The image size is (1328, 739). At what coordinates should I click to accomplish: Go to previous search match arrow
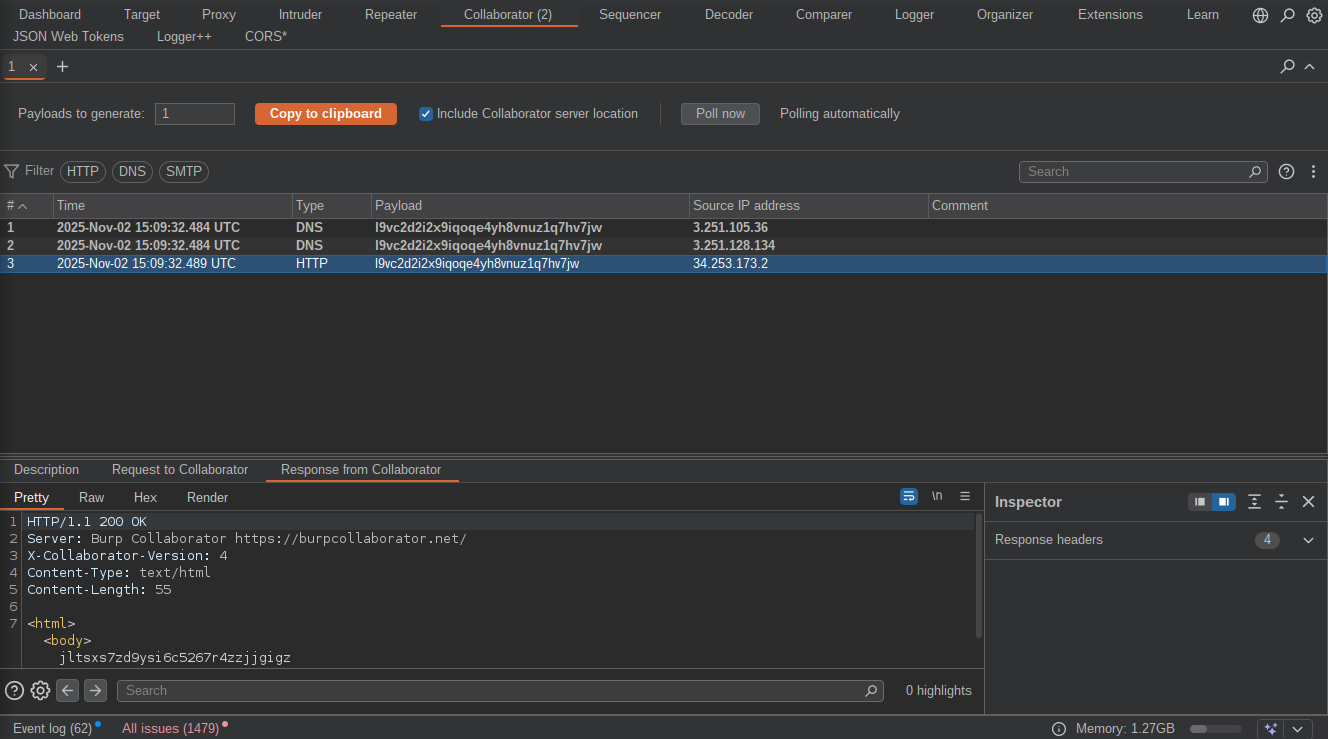tap(67, 690)
